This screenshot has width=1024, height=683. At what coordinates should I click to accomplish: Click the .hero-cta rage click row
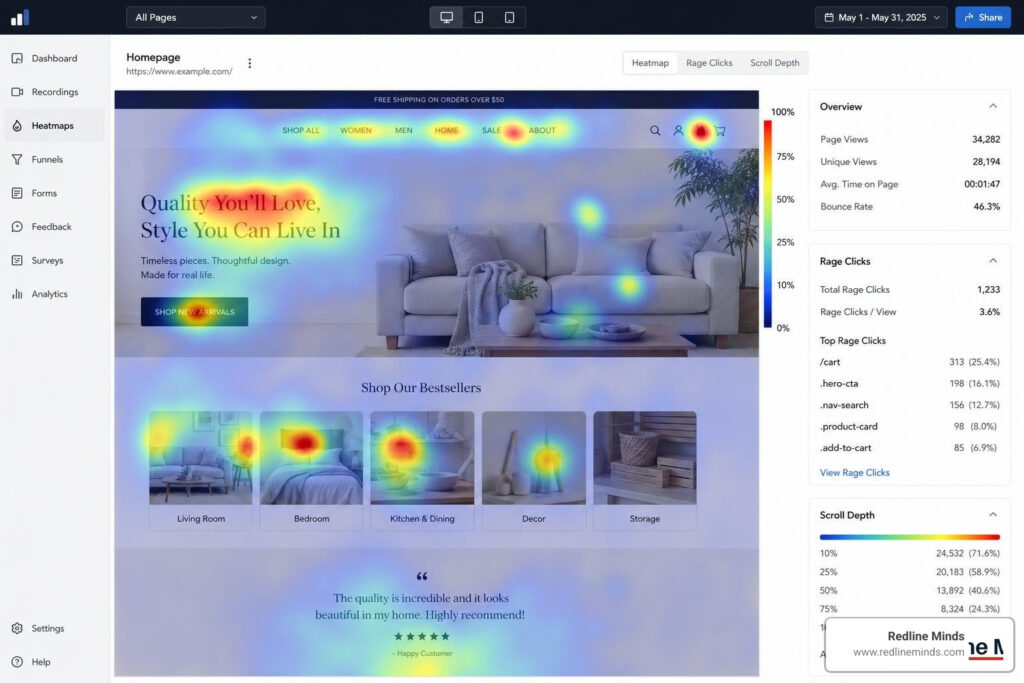[910, 383]
